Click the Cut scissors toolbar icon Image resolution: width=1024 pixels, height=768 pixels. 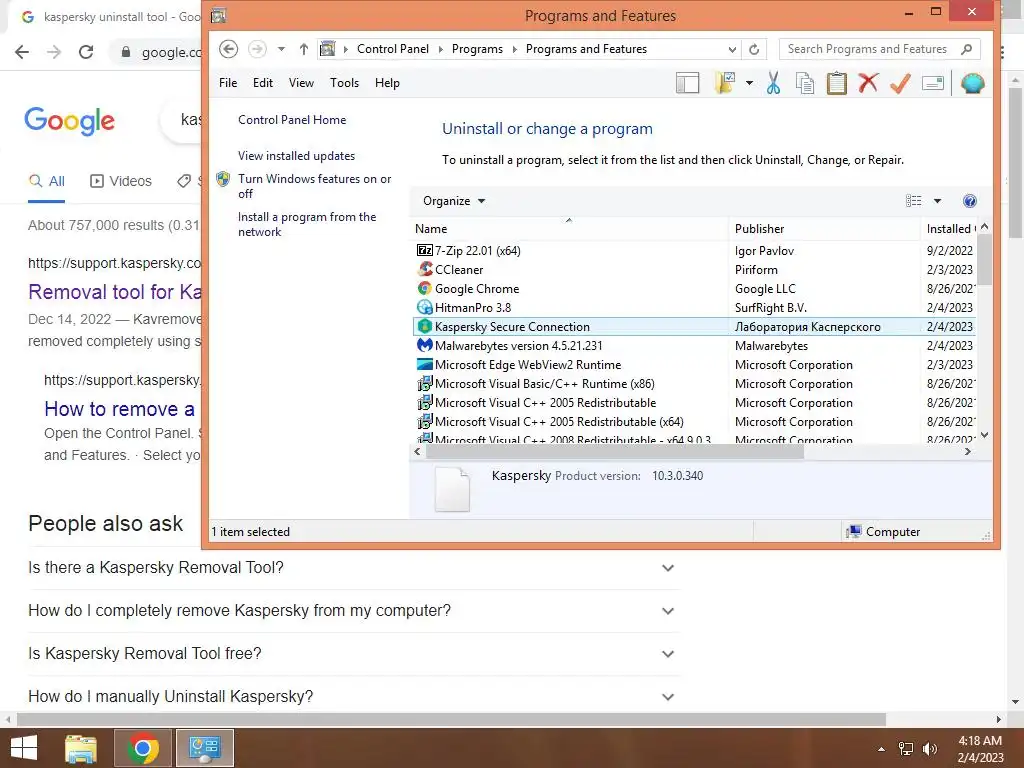click(x=773, y=83)
